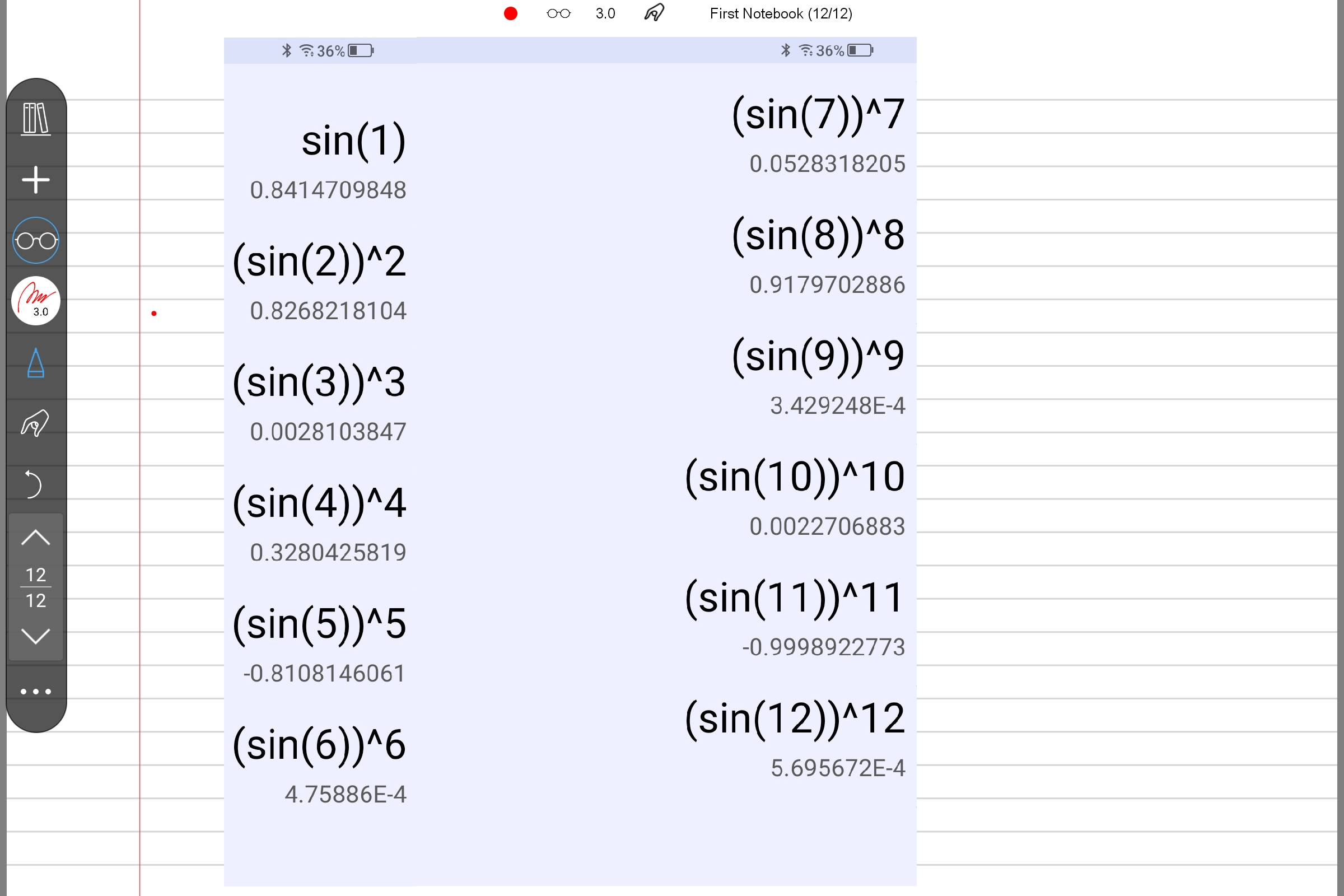
Task: Select result 0.0028103847
Action: coord(328,432)
